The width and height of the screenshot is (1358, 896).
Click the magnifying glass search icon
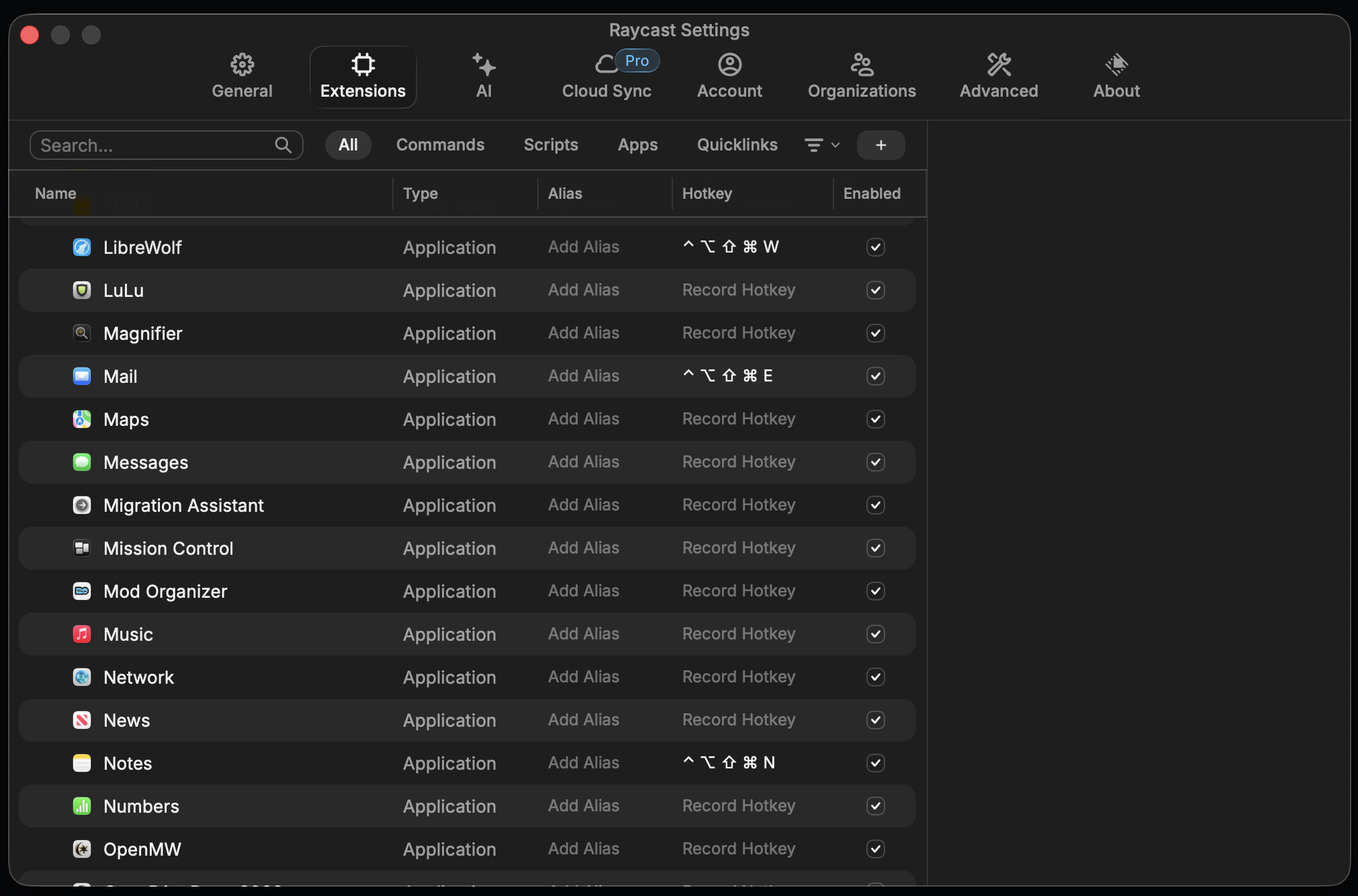(x=283, y=145)
